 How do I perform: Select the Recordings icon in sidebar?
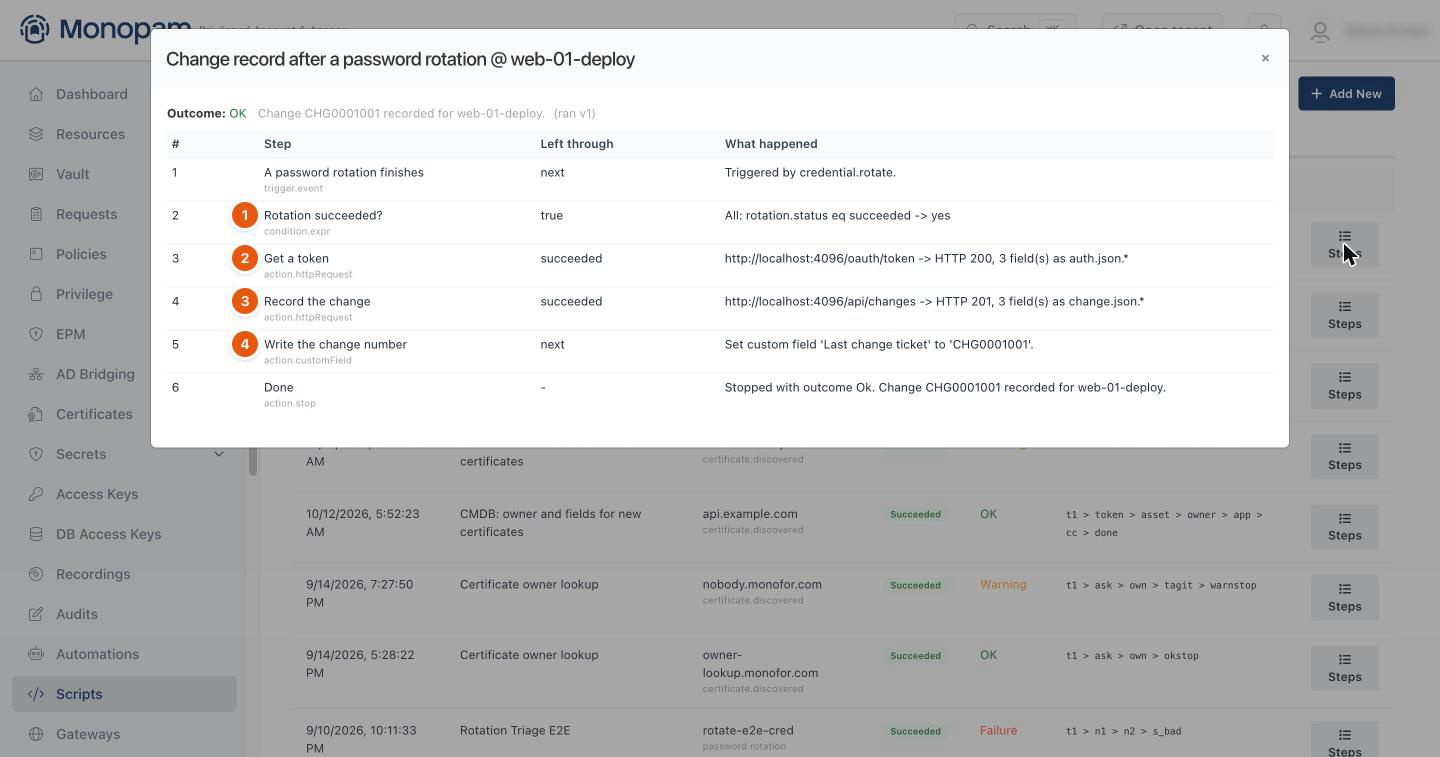pos(36,574)
